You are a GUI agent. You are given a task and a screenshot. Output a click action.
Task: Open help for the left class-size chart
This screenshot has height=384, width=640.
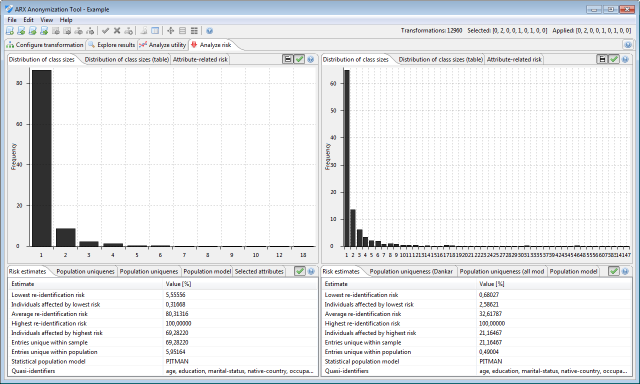(x=311, y=60)
